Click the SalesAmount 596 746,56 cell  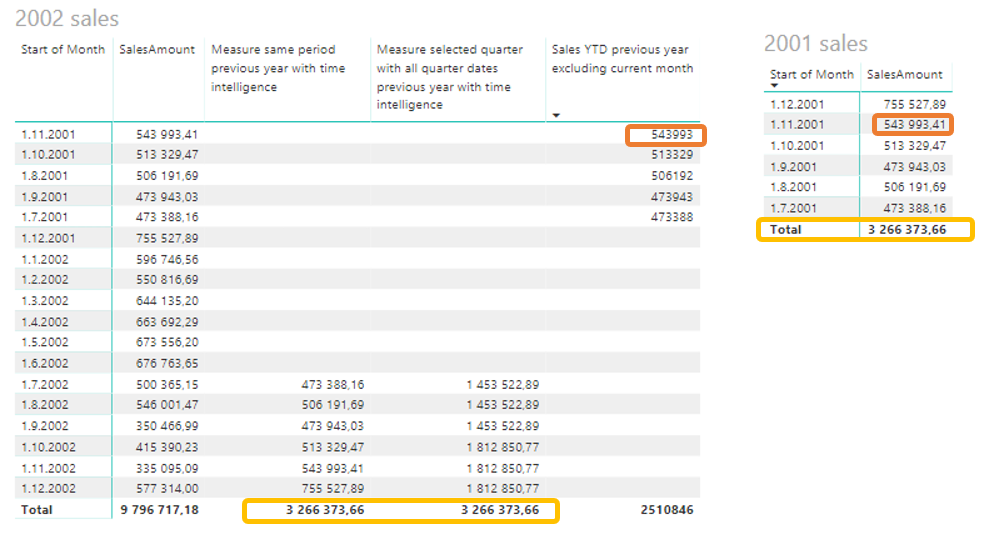[167, 259]
